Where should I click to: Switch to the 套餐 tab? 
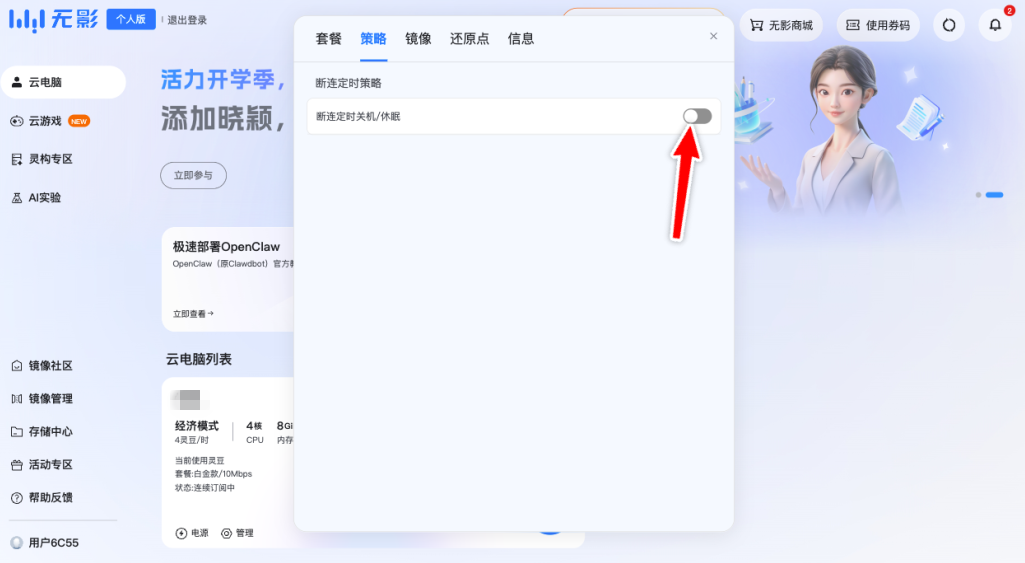point(328,39)
